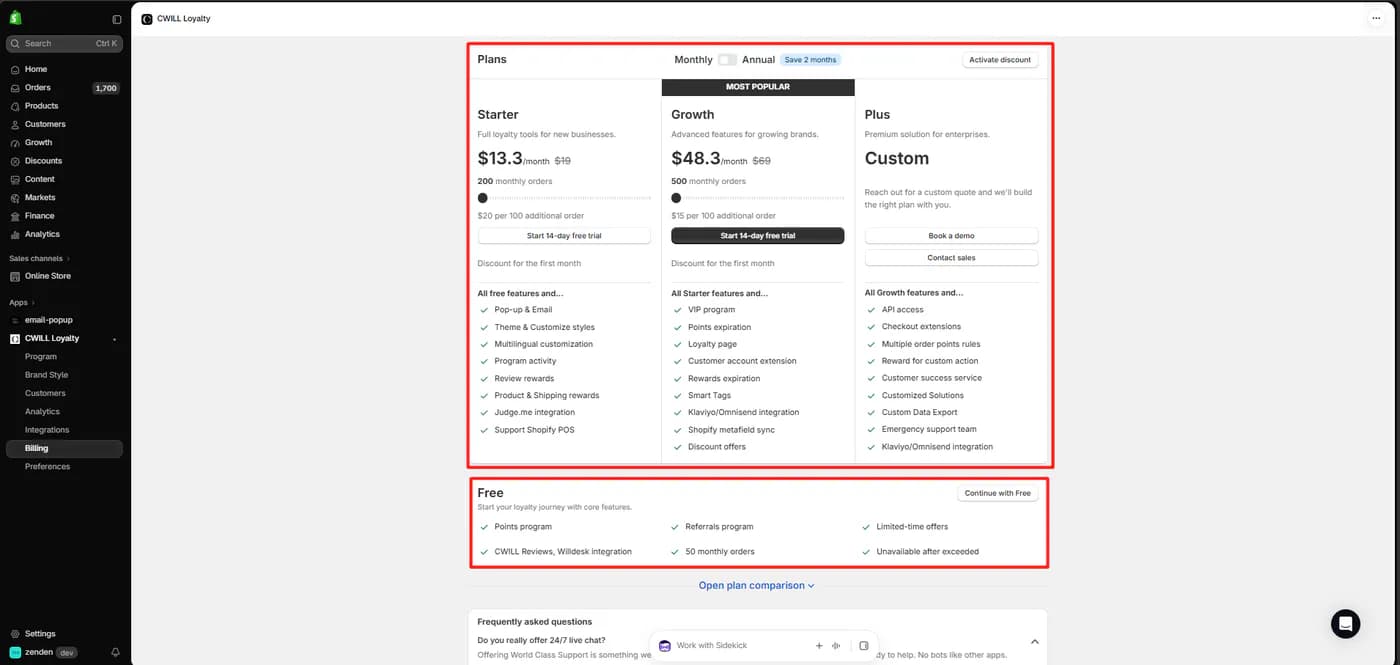Click API access feature text

coord(903,310)
